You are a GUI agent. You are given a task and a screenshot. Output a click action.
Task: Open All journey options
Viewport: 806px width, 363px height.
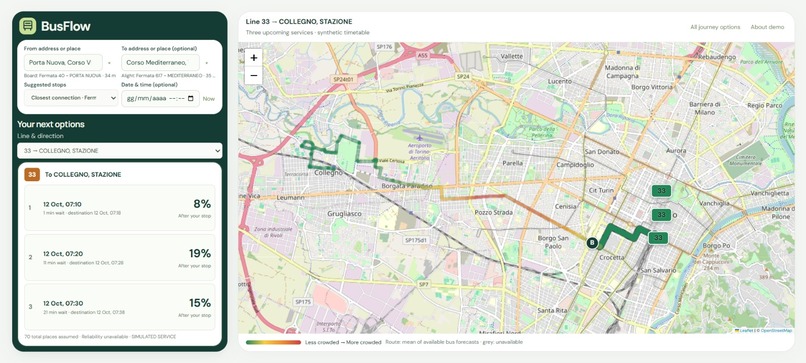pos(715,27)
